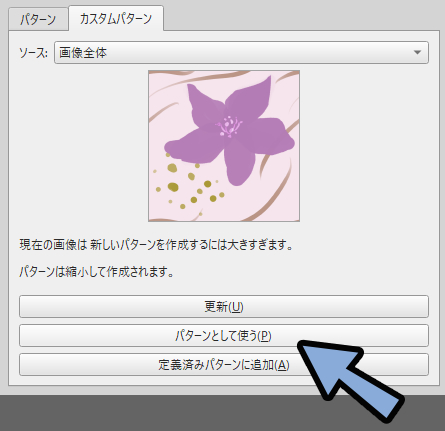
Task: Open the ソース dropdown showing 画像全体
Action: pyautogui.click(x=241, y=52)
